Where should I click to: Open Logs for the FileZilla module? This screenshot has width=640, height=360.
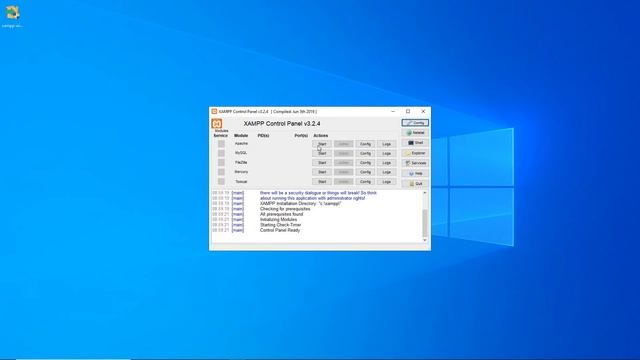387,163
